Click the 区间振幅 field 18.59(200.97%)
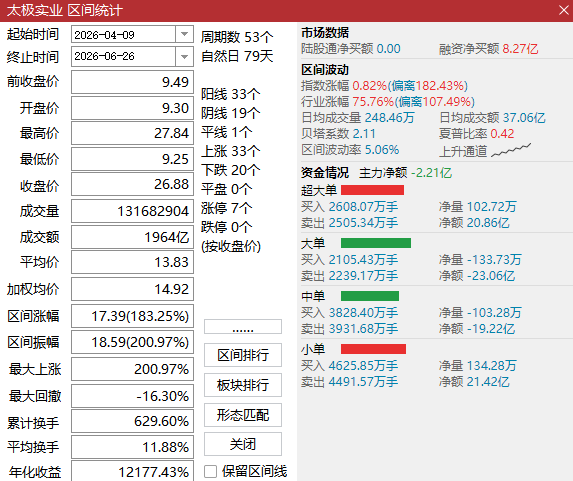The image size is (573, 481). (132, 342)
